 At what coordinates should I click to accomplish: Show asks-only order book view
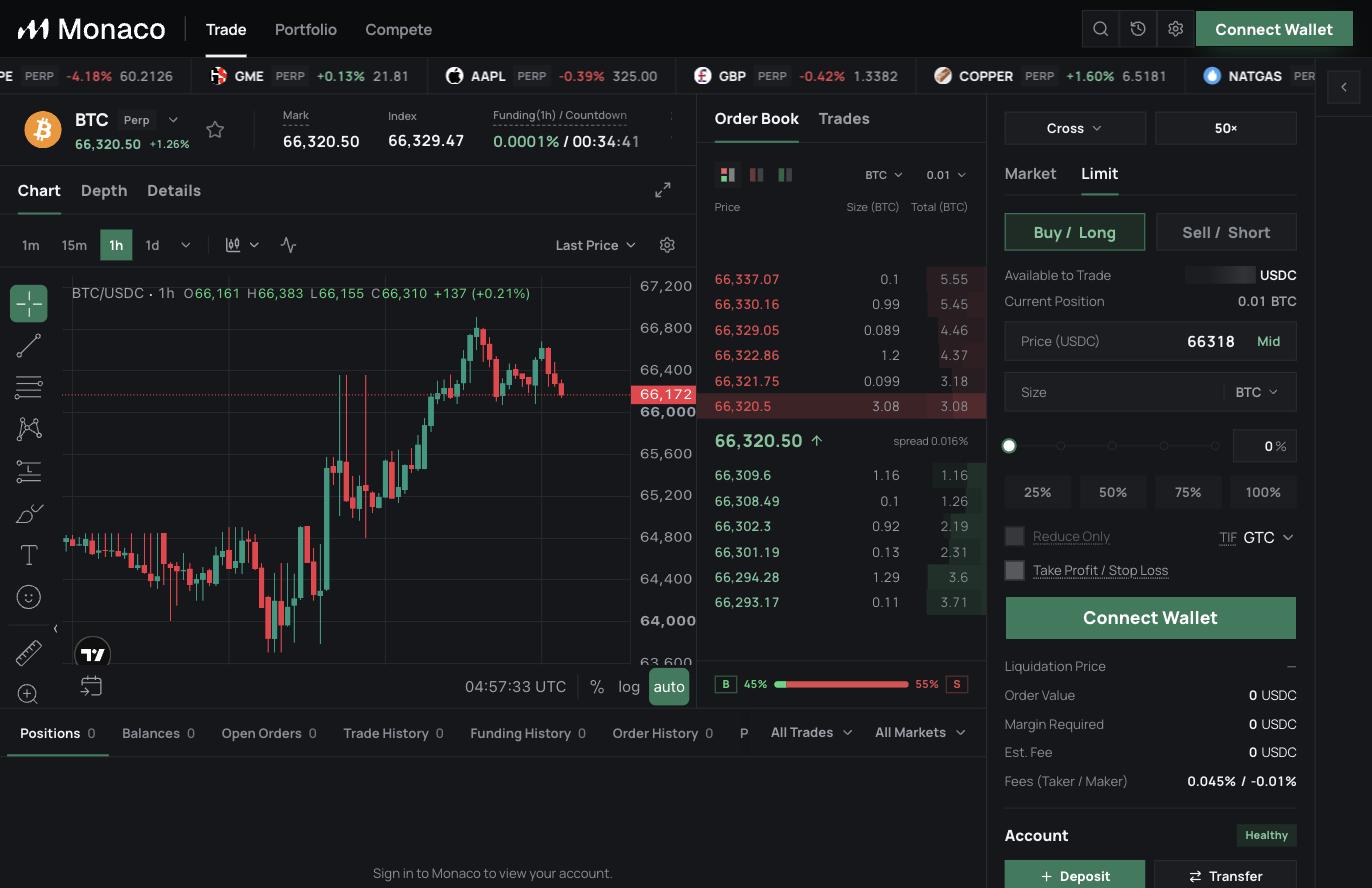(756, 175)
